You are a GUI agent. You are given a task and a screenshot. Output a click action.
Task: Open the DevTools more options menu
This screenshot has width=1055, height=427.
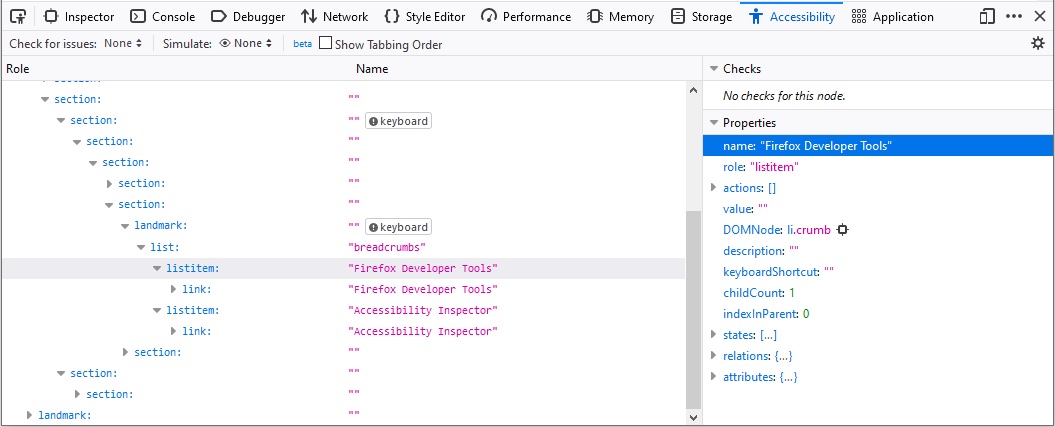1013,16
